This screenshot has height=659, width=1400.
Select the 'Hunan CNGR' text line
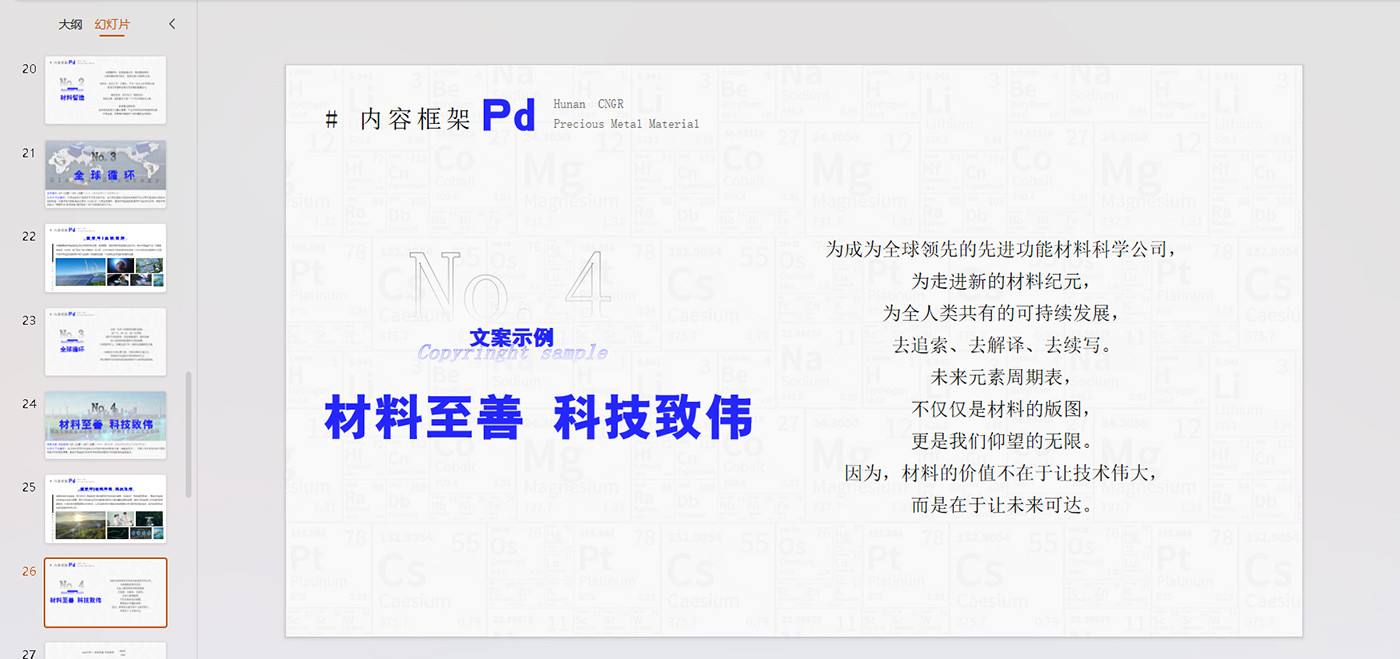[589, 104]
